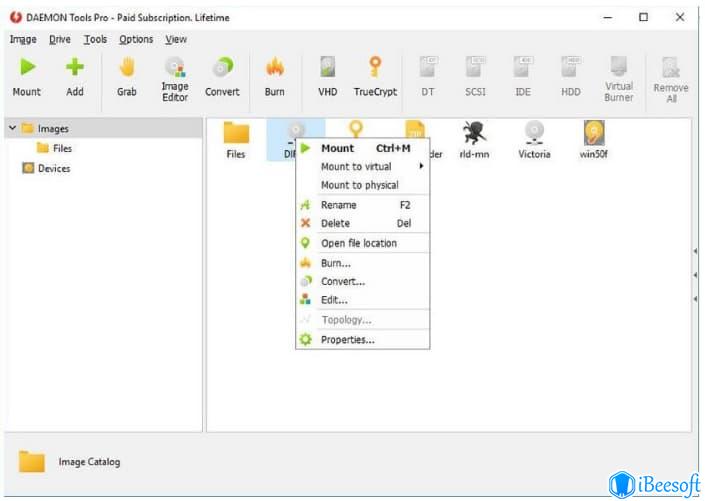
Task: Open the Image Editor tool
Action: (x=175, y=79)
